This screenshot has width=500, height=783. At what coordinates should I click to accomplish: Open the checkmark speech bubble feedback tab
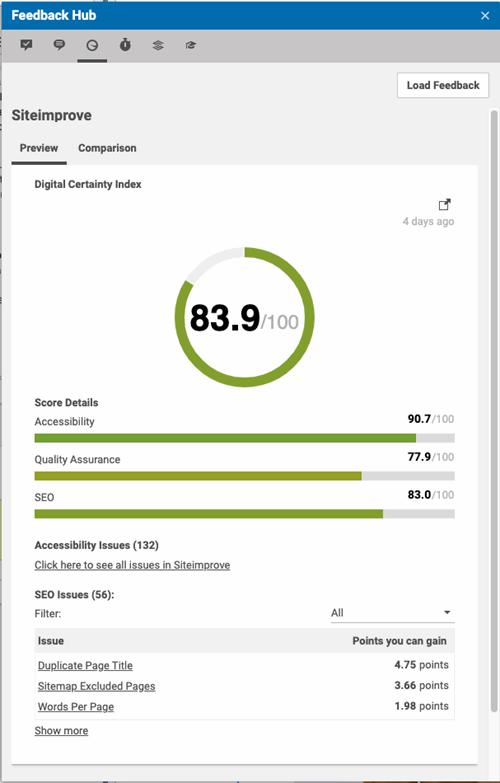pos(26,45)
